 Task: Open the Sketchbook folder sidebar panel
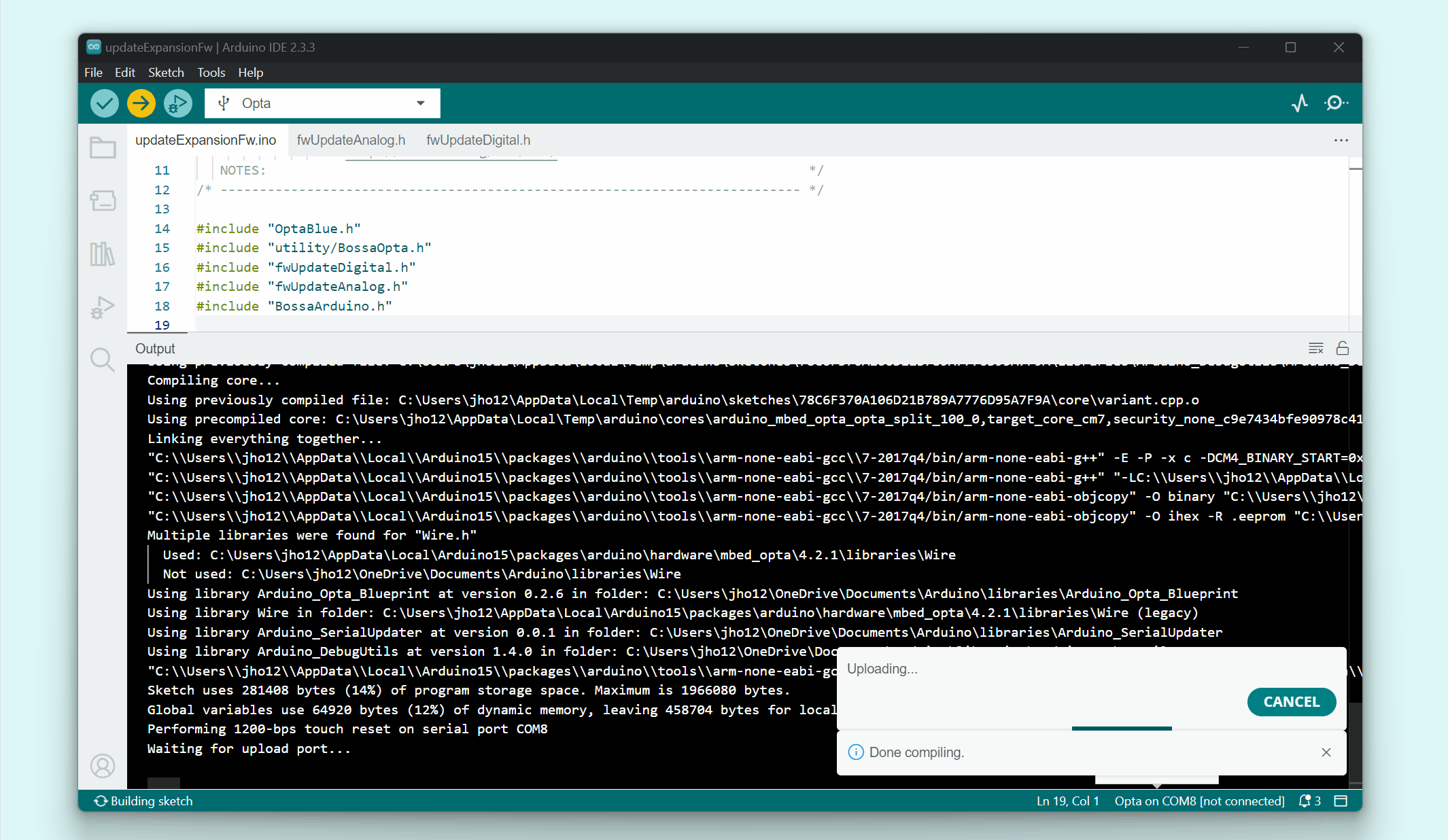click(x=103, y=147)
